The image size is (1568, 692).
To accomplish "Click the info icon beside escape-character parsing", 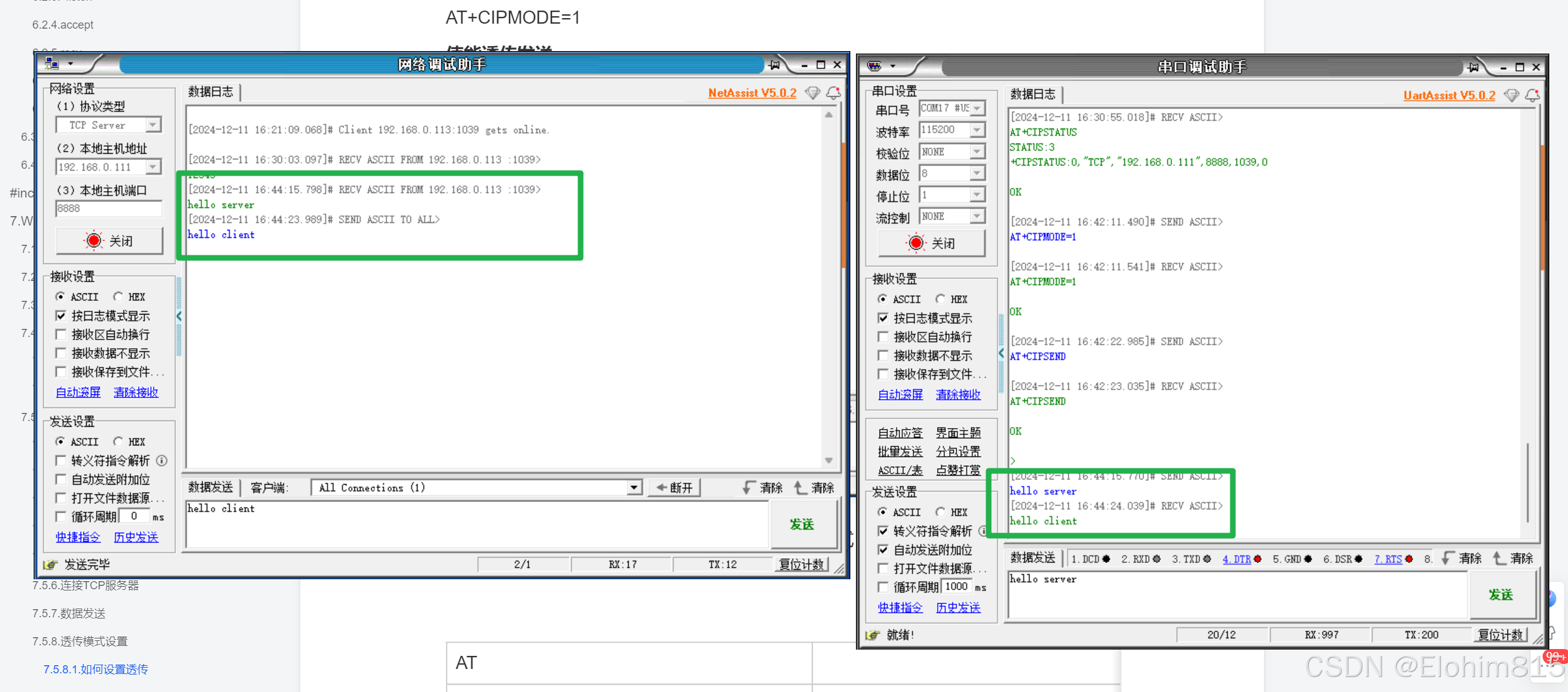I will point(162,461).
